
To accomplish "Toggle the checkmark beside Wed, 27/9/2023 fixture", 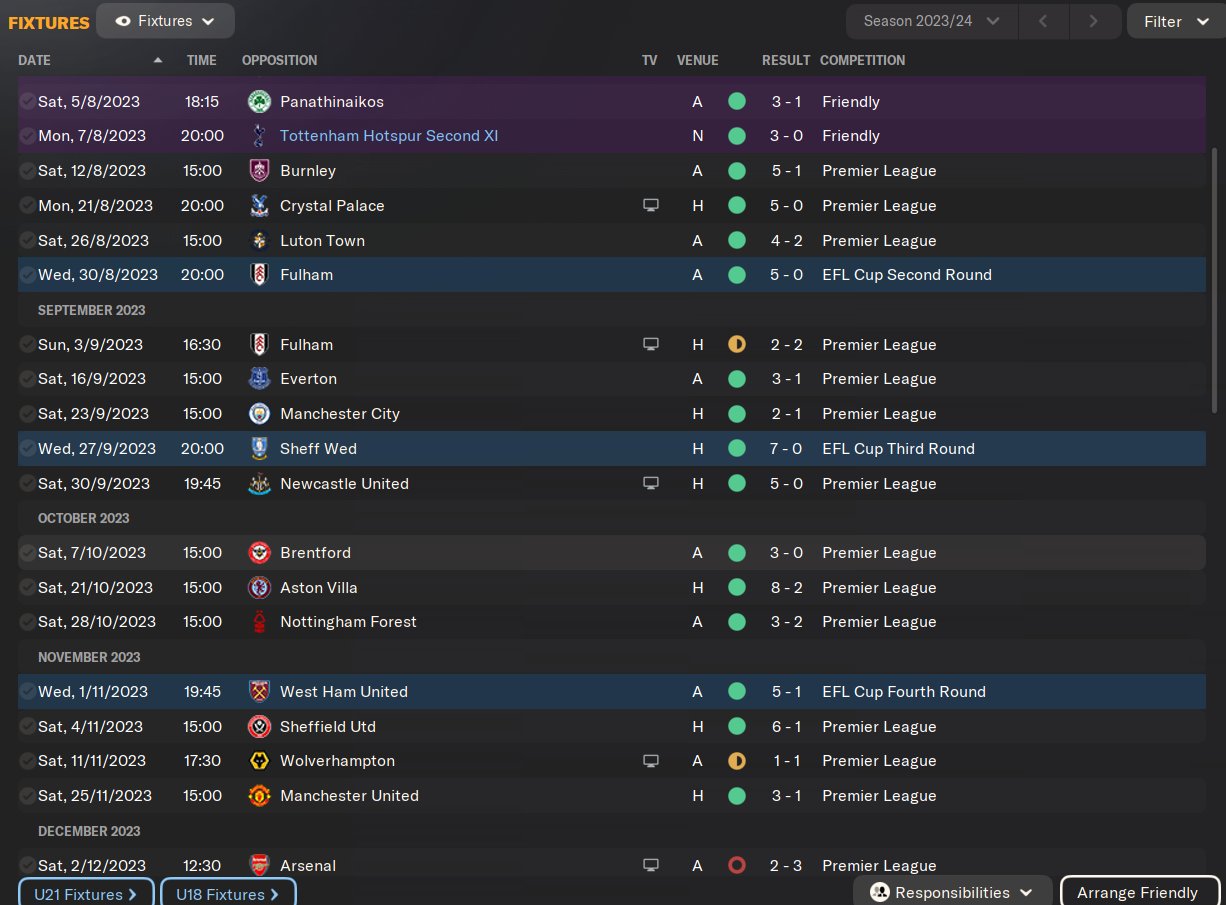I will [27, 449].
